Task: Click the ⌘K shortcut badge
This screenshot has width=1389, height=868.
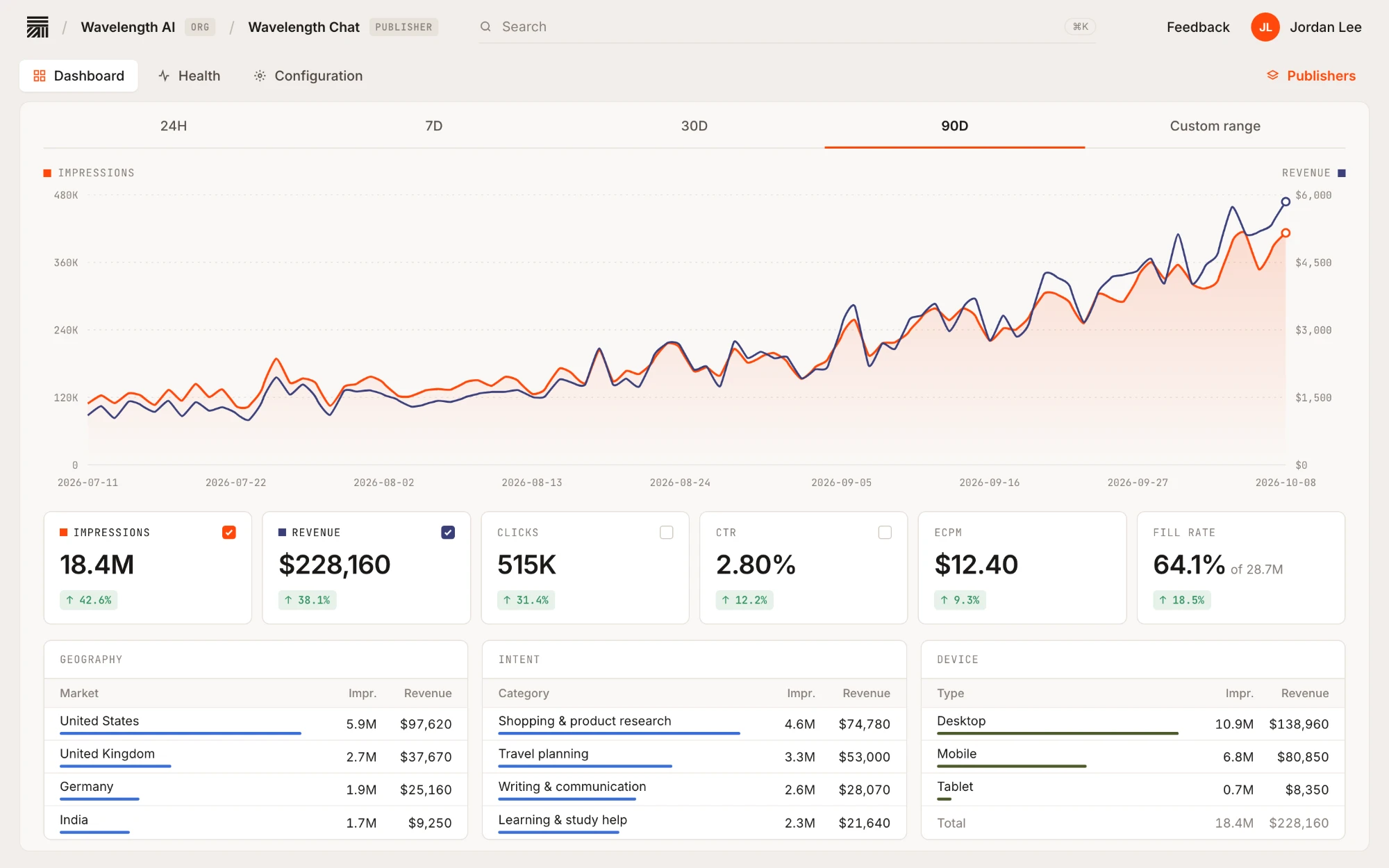Action: (1080, 26)
